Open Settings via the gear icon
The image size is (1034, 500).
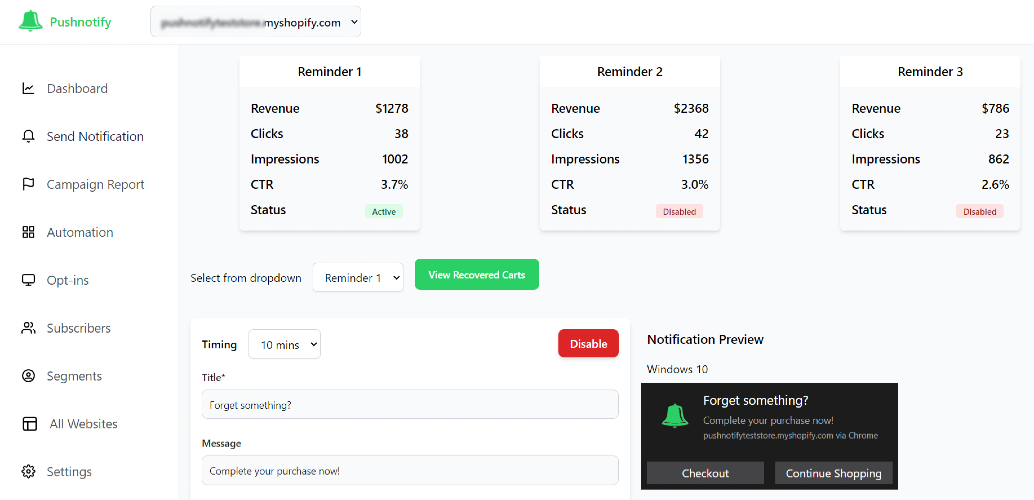pos(28,472)
